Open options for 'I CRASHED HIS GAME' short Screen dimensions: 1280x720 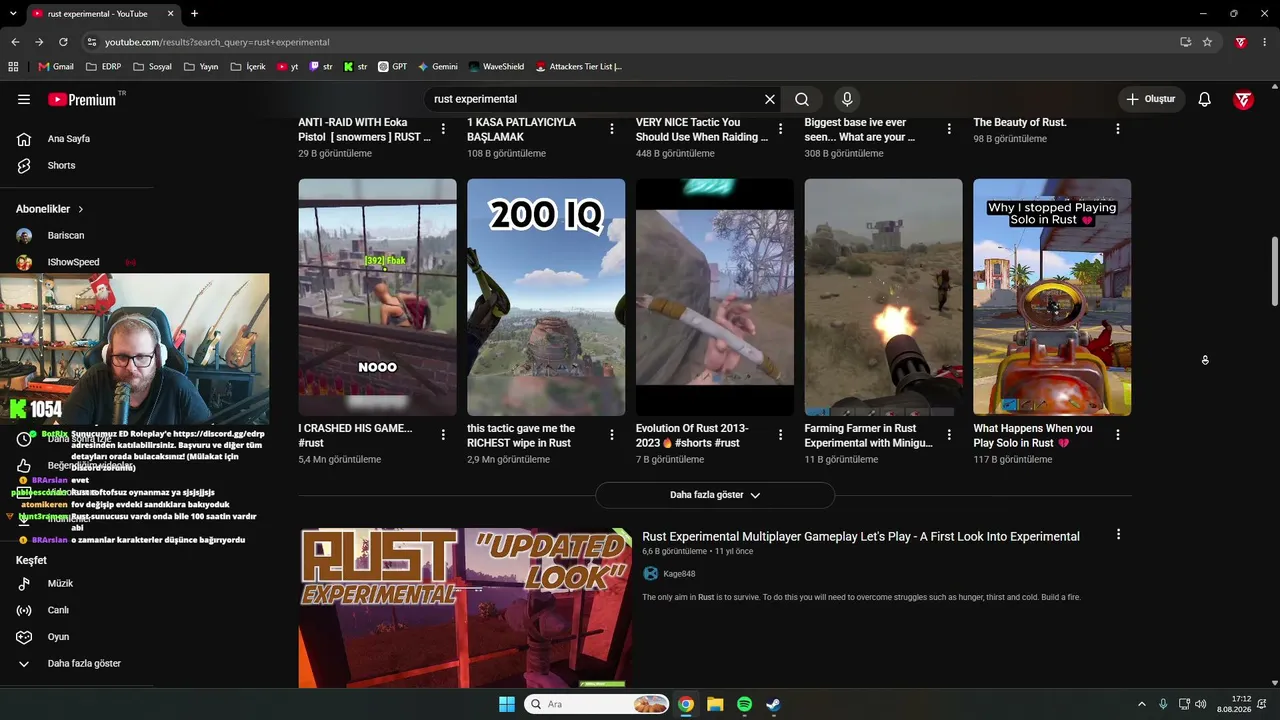click(443, 435)
